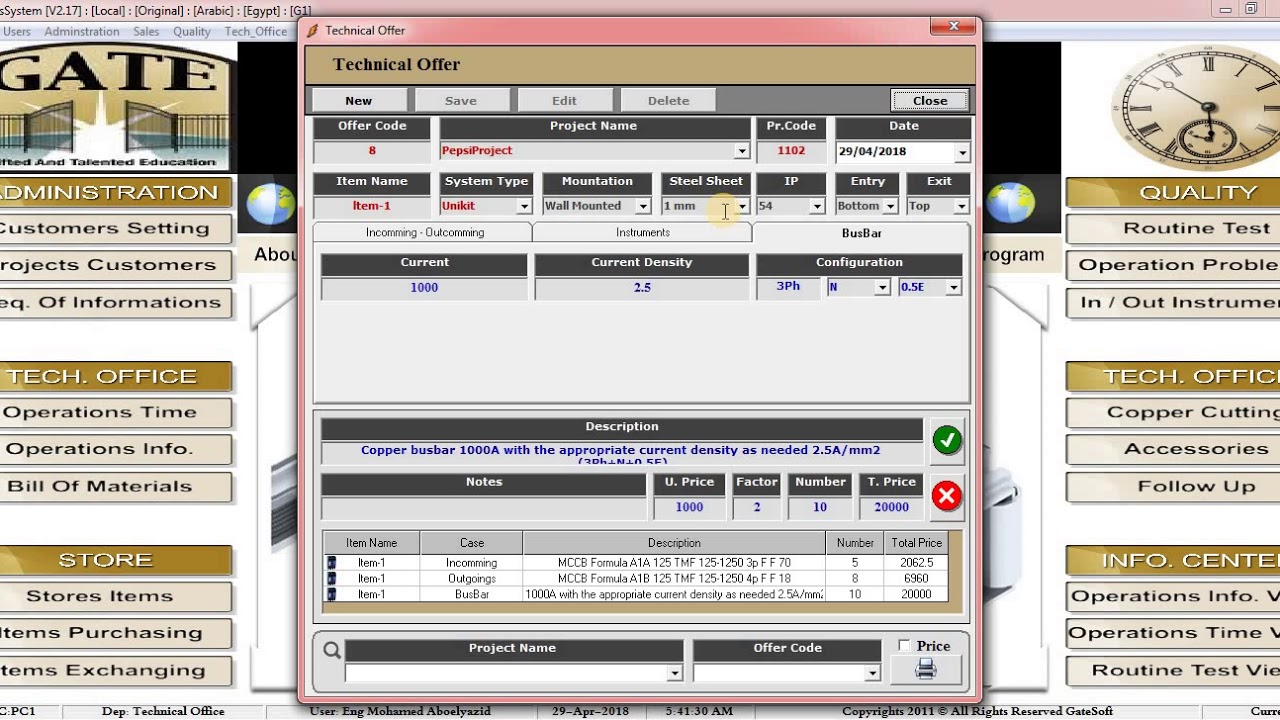
Task: Expand the Entry dropdown
Action: click(890, 206)
